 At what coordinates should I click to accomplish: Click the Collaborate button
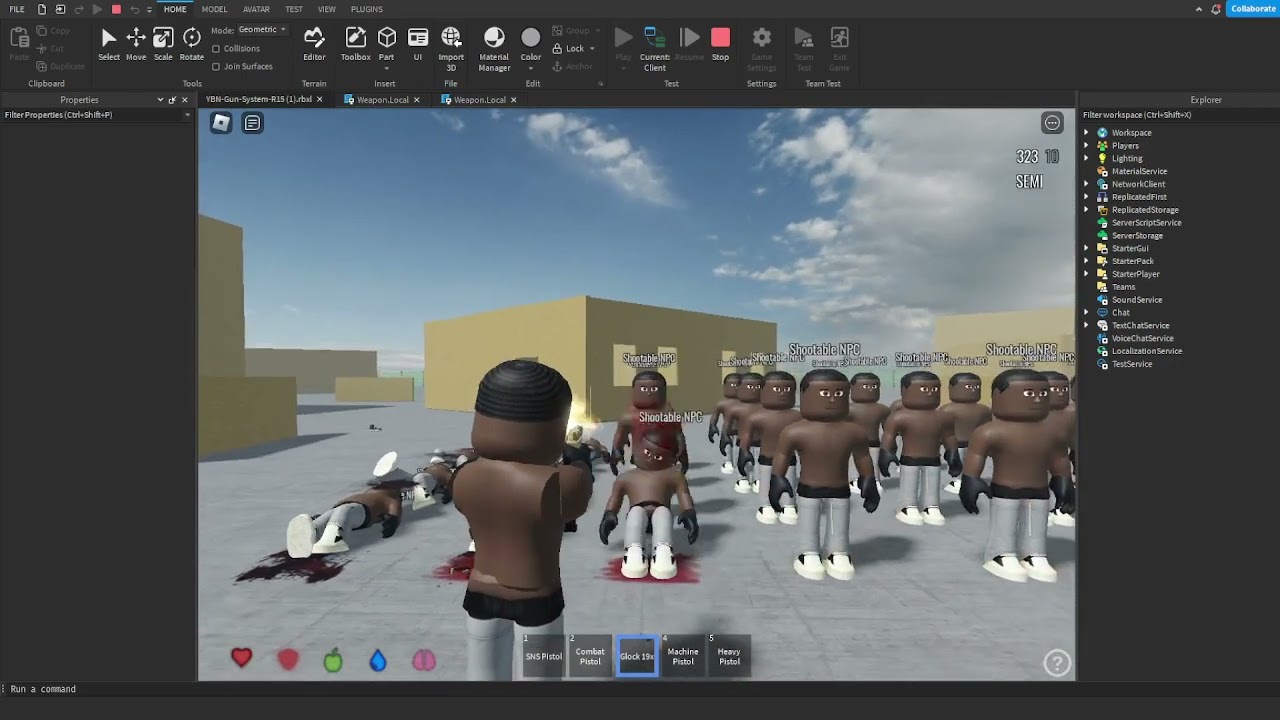pyautogui.click(x=1253, y=9)
